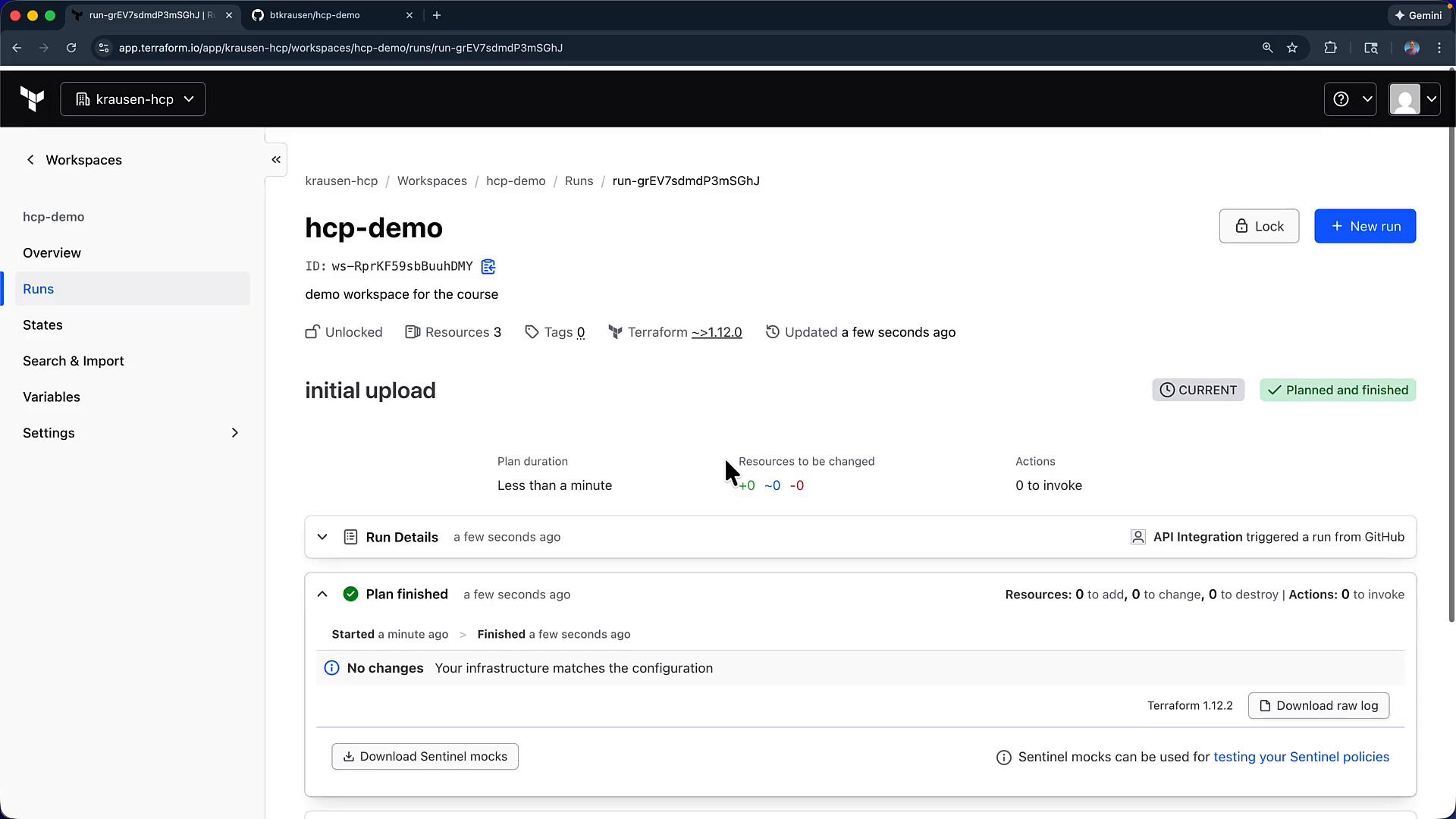Click Workspaces breadcrumb link
Screen dimensions: 1456x819
pos(432,181)
